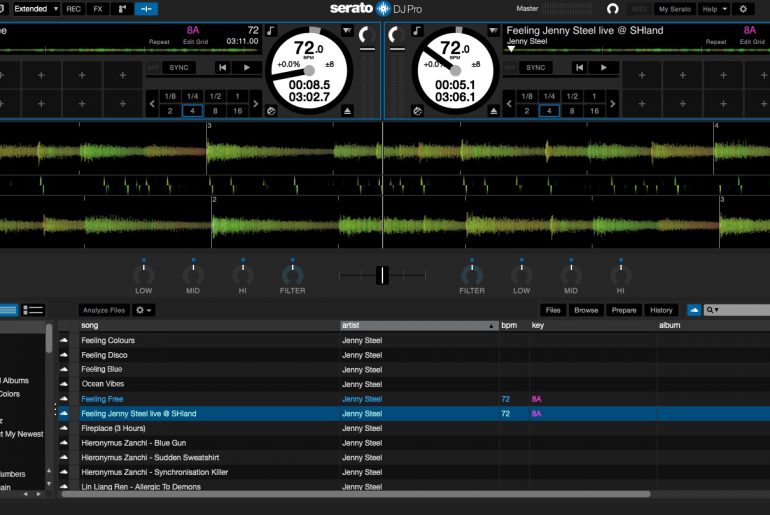Screen dimensions: 770x515
Task: Open settings with the gear icon at top
Action: (743, 9)
